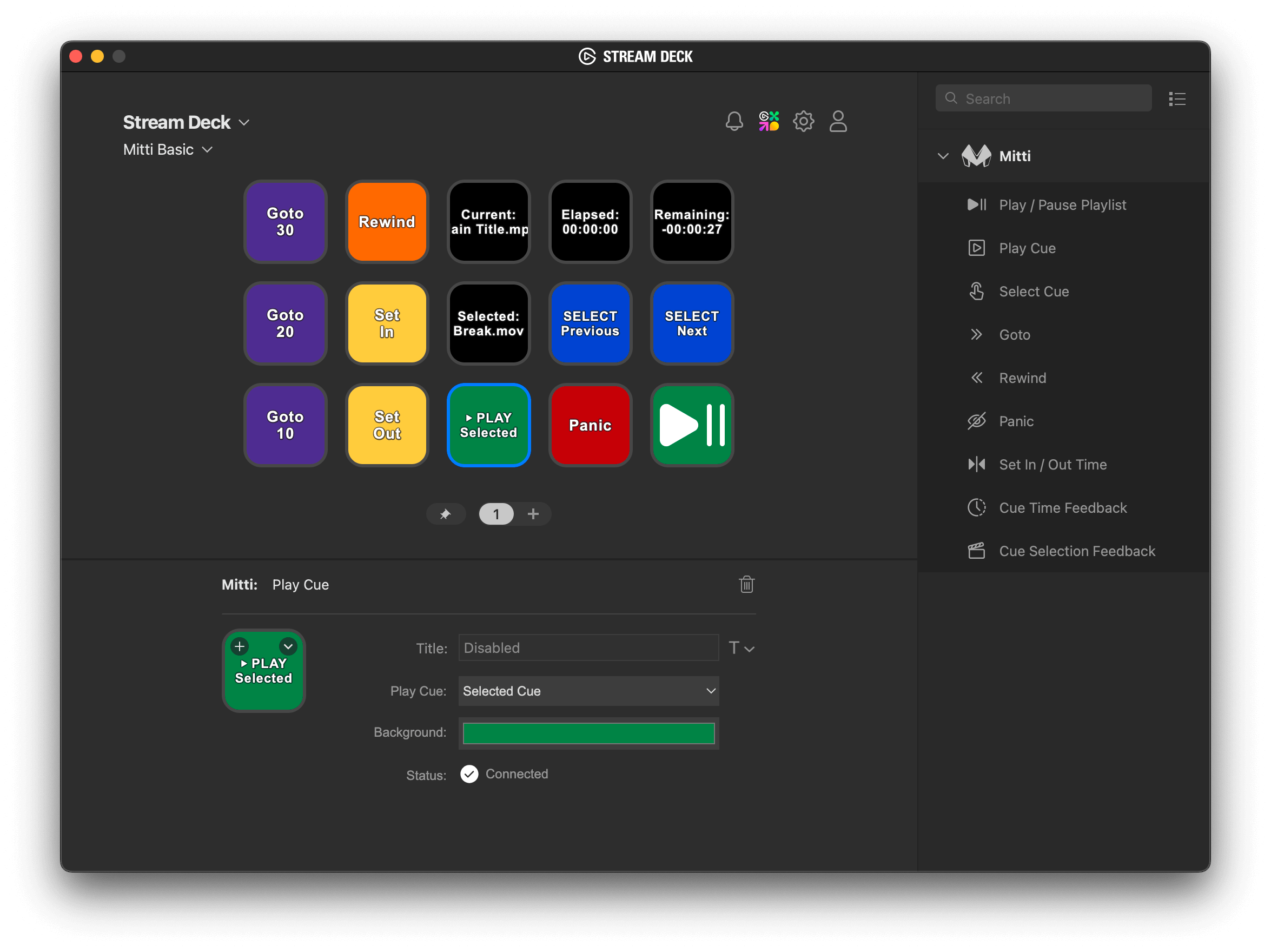Click the PLAY Selected button
Viewport: 1271px width, 952px height.
click(x=487, y=424)
